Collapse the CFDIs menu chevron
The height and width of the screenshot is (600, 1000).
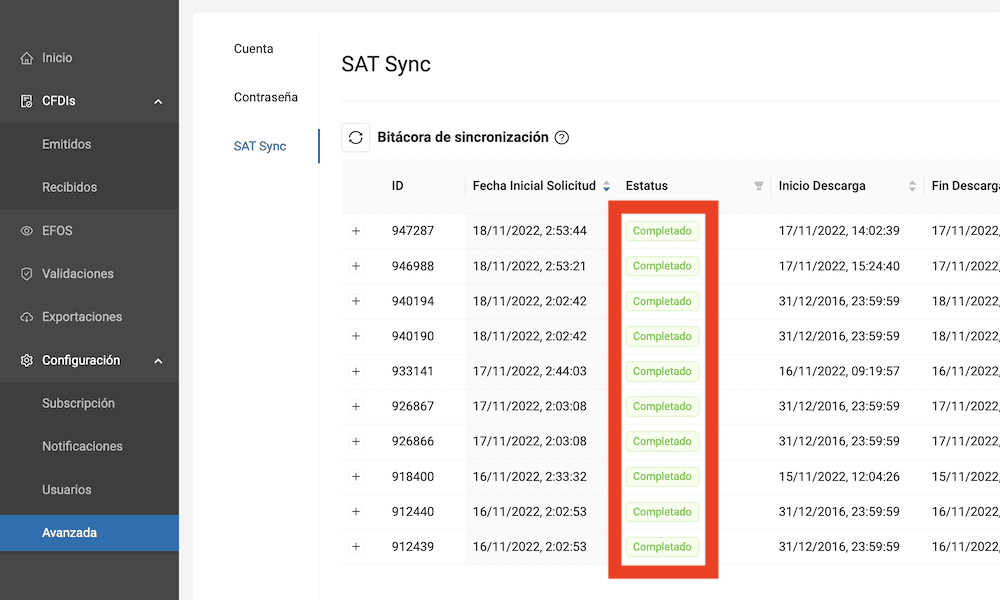[x=158, y=101]
